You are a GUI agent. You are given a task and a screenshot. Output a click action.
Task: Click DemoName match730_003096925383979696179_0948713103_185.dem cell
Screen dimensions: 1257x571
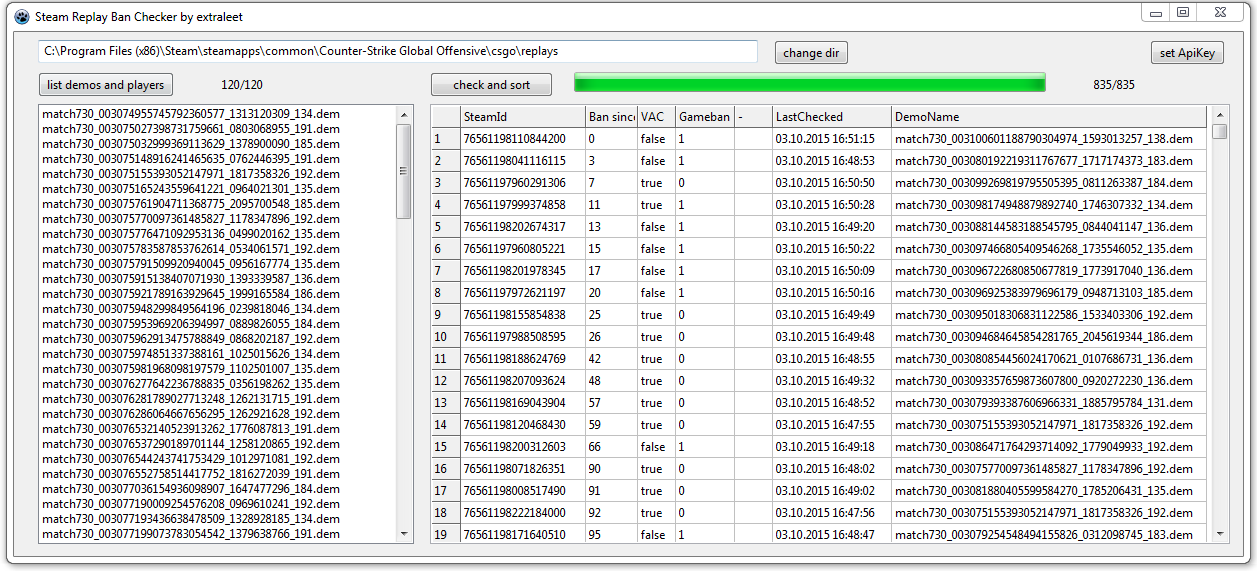1049,293
